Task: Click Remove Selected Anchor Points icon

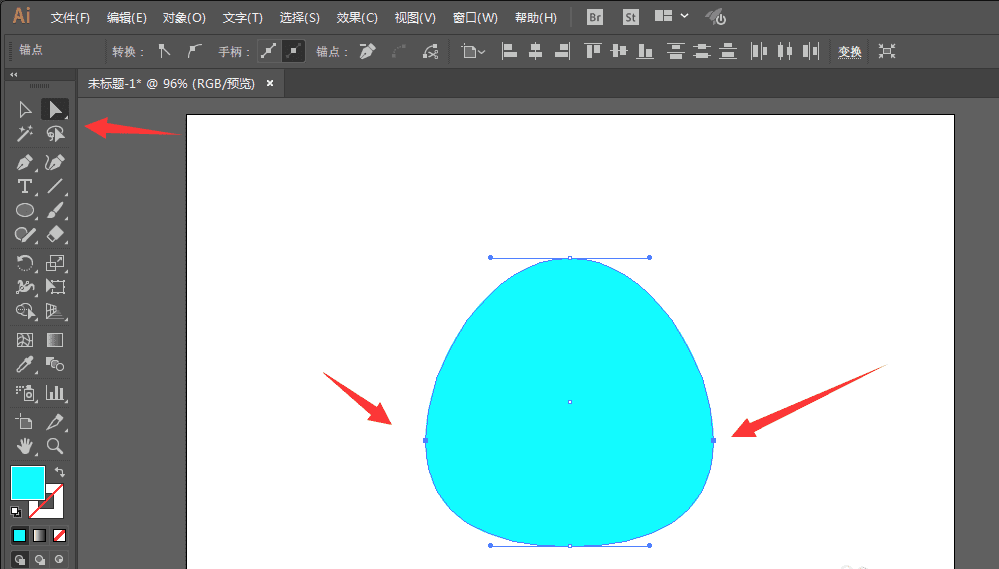Action: coord(368,51)
